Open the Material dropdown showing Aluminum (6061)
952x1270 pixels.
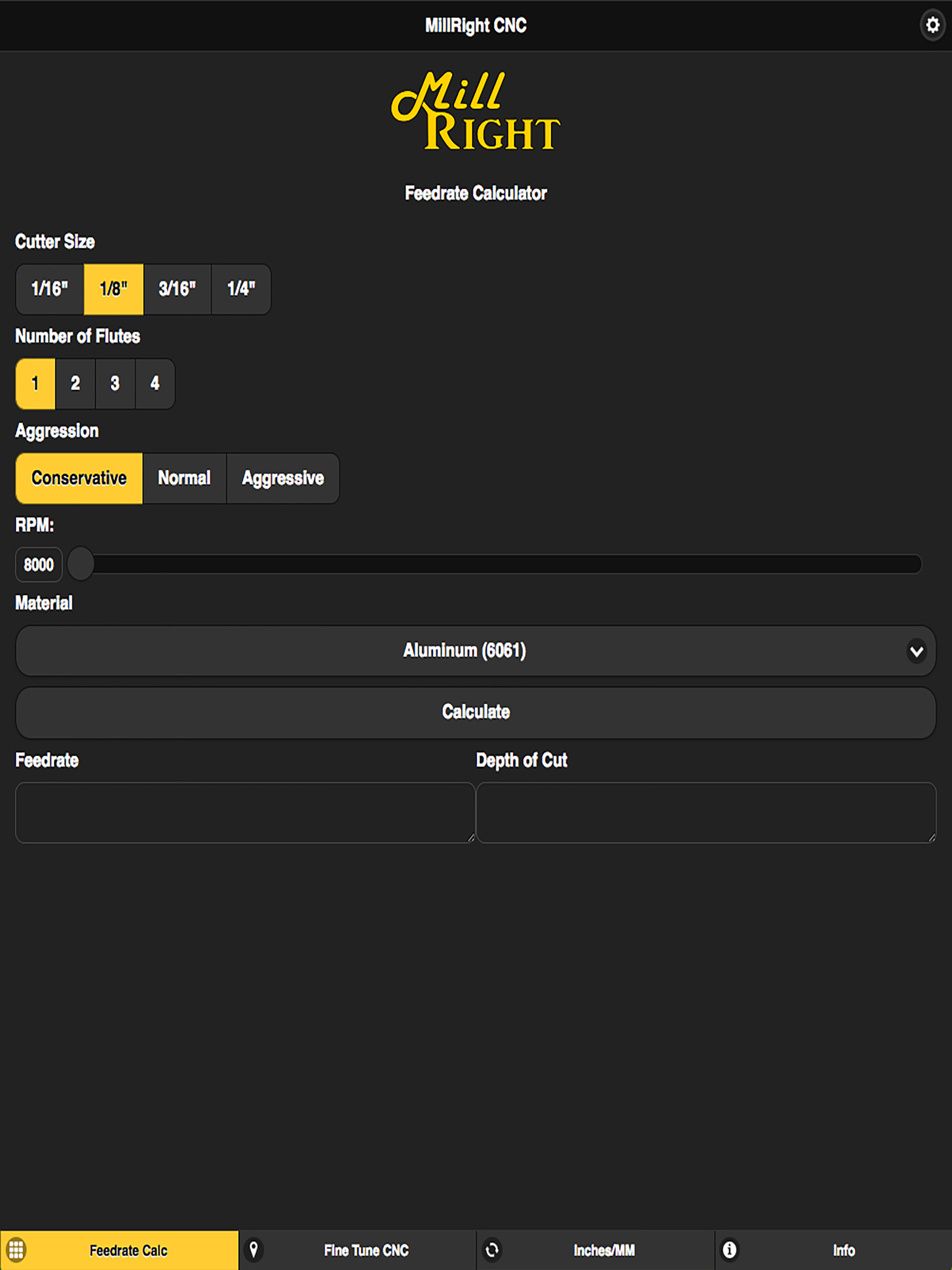(x=476, y=650)
